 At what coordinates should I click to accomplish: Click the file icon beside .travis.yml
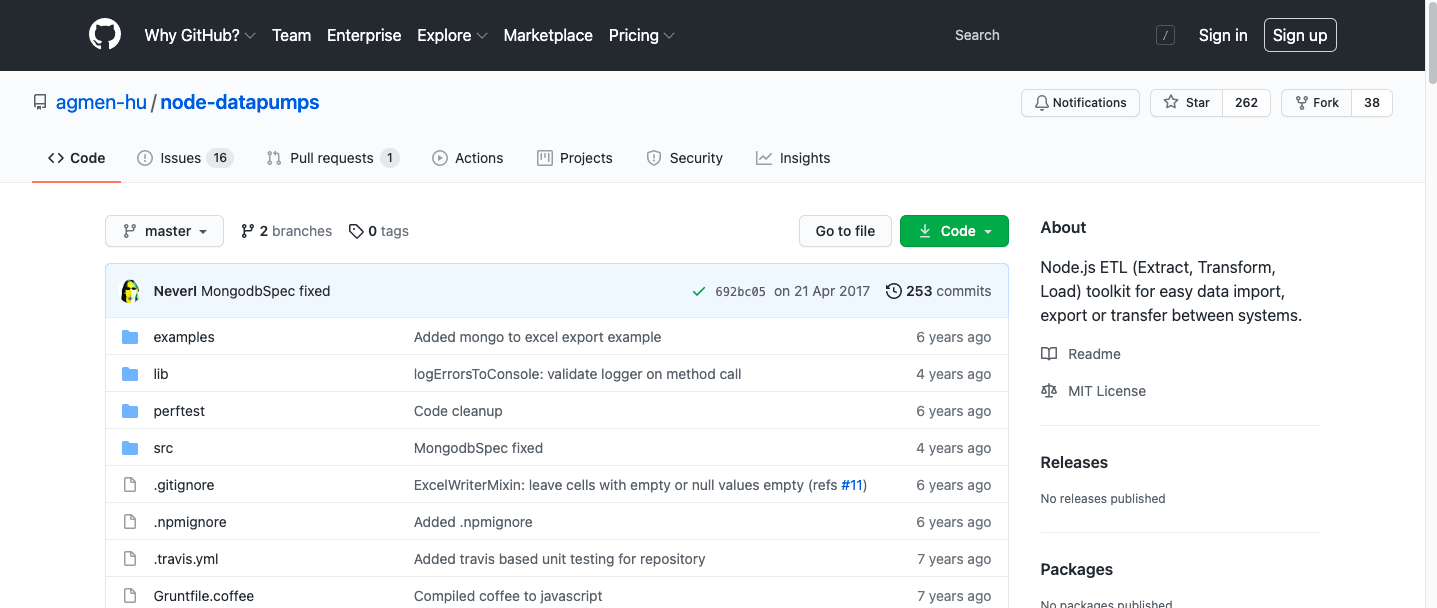coord(129,559)
